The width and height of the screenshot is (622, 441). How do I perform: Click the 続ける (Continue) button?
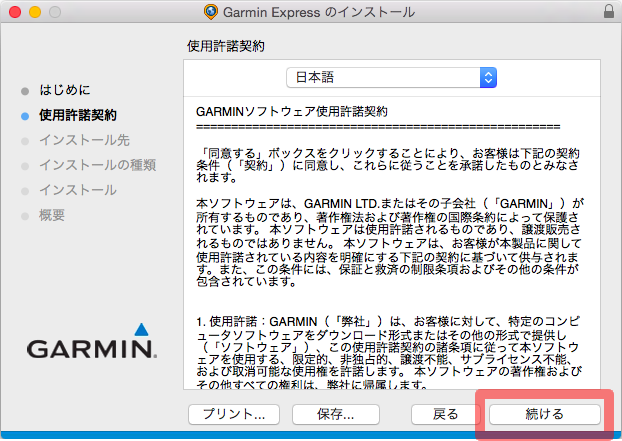[x=545, y=414]
